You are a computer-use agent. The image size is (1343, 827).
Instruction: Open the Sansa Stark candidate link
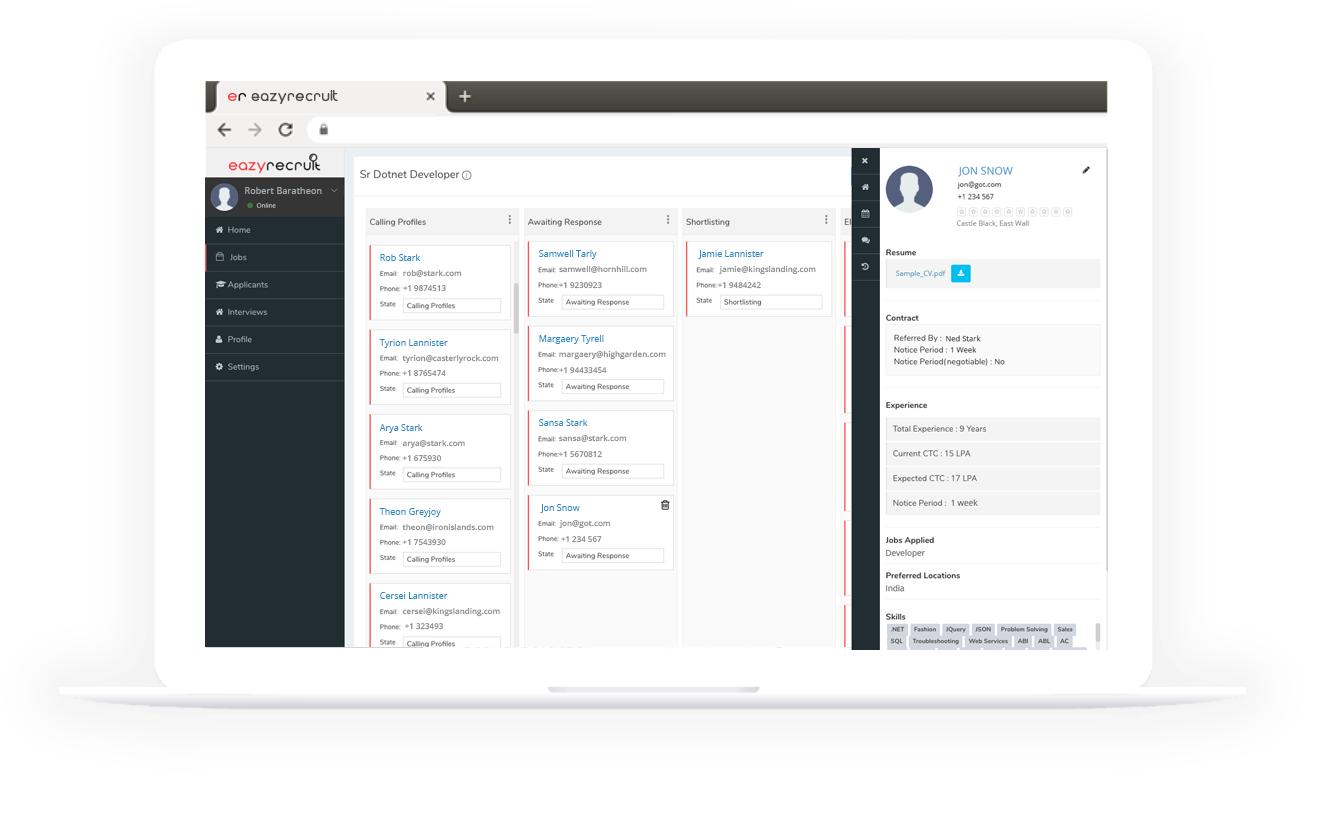point(563,423)
